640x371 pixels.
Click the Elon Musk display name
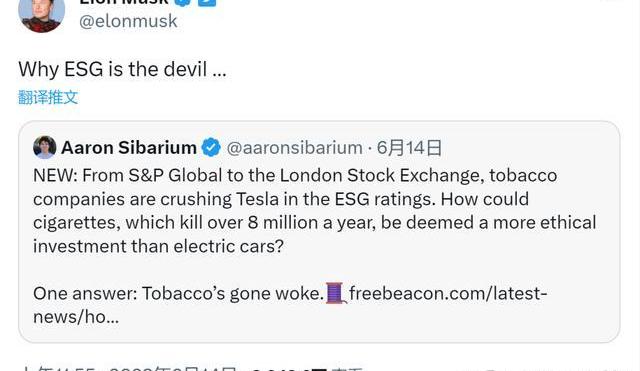[x=124, y=2]
